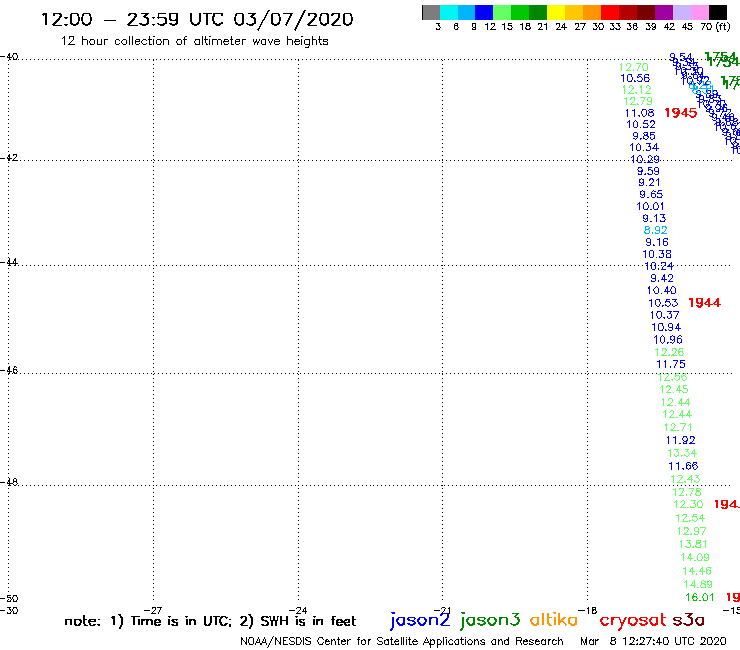The image size is (740, 650).
Task: Click the 12.71 wave height value
Action: pyautogui.click(x=678, y=427)
